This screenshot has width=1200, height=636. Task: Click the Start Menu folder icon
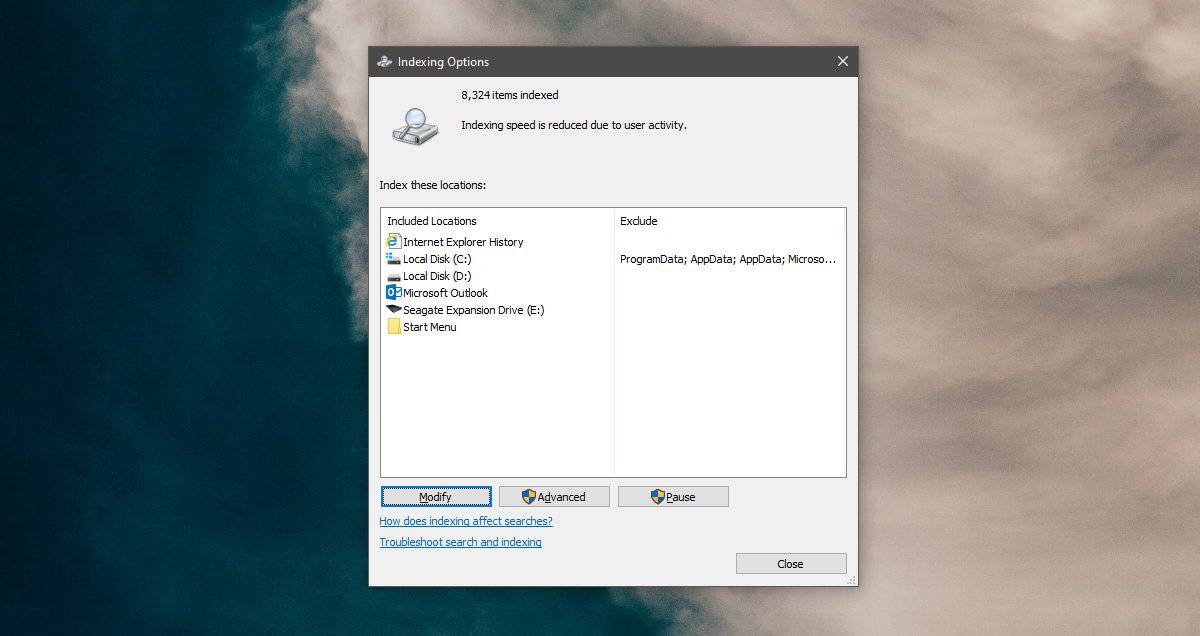point(394,326)
